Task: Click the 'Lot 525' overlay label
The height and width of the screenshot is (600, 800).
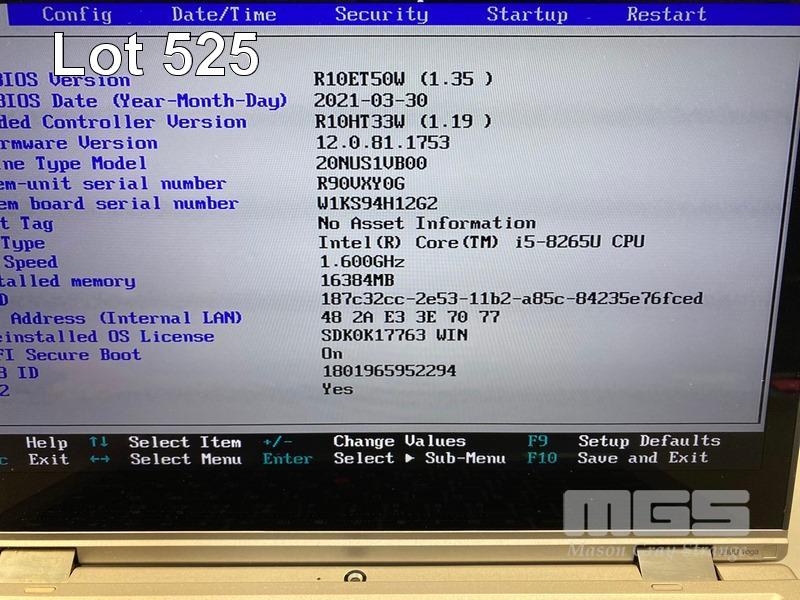Action: click(155, 55)
